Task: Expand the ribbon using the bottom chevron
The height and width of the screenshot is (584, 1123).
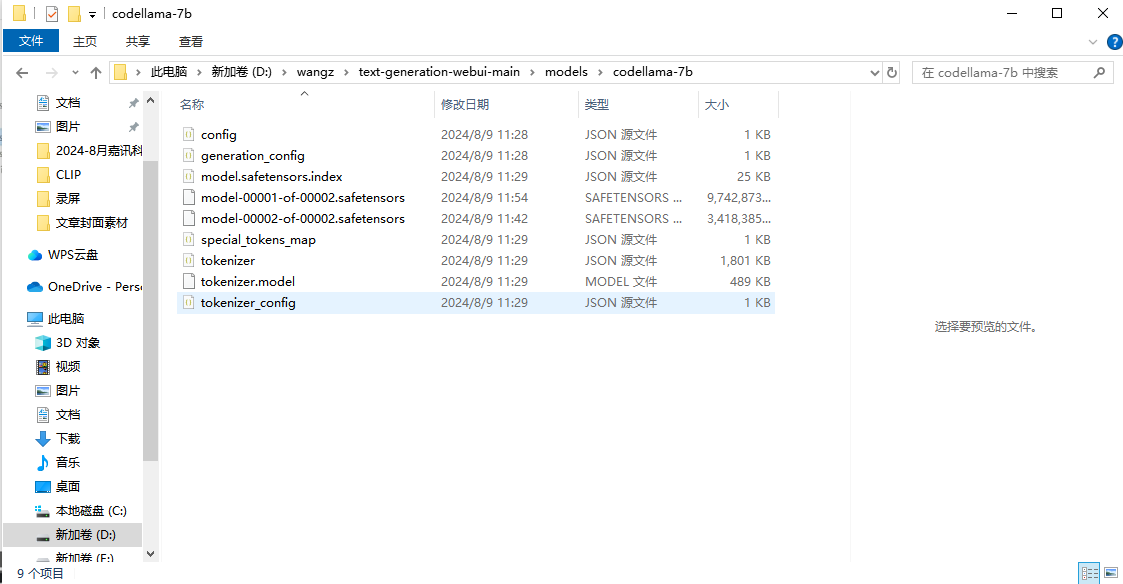Action: 1092,41
